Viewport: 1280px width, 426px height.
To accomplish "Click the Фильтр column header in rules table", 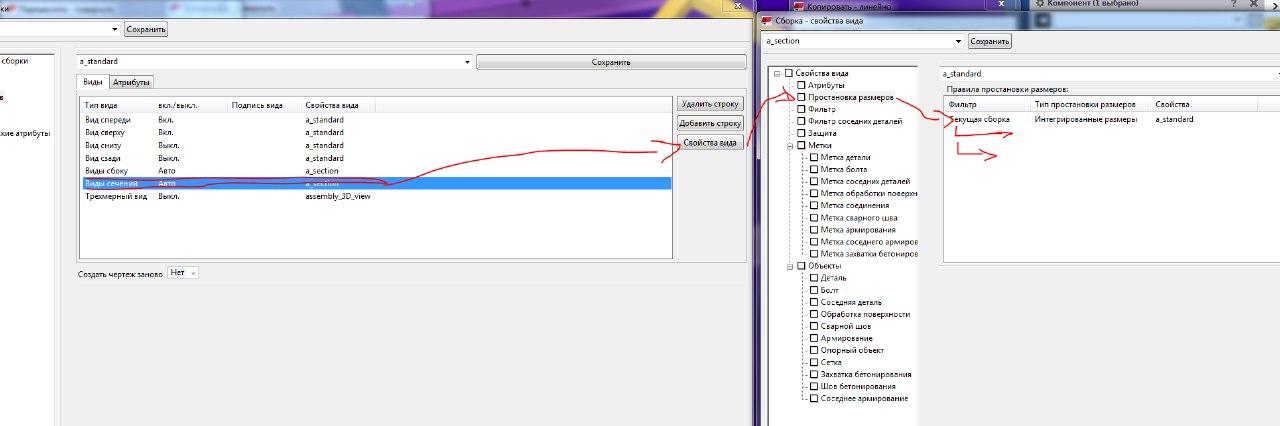I will click(x=987, y=104).
